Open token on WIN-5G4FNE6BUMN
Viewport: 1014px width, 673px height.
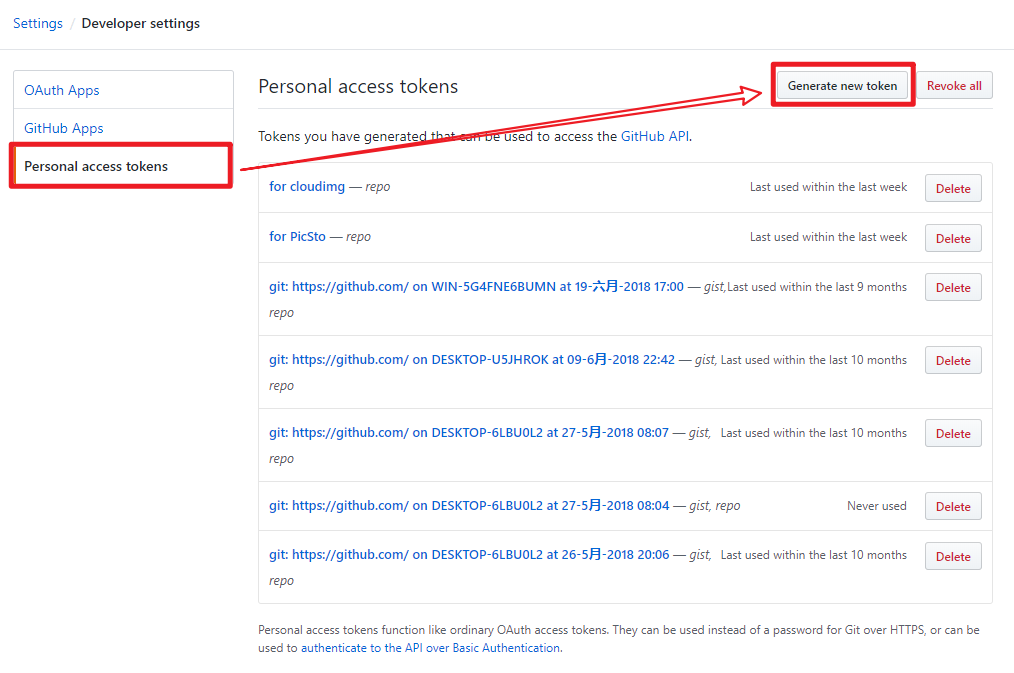pyautogui.click(x=476, y=286)
